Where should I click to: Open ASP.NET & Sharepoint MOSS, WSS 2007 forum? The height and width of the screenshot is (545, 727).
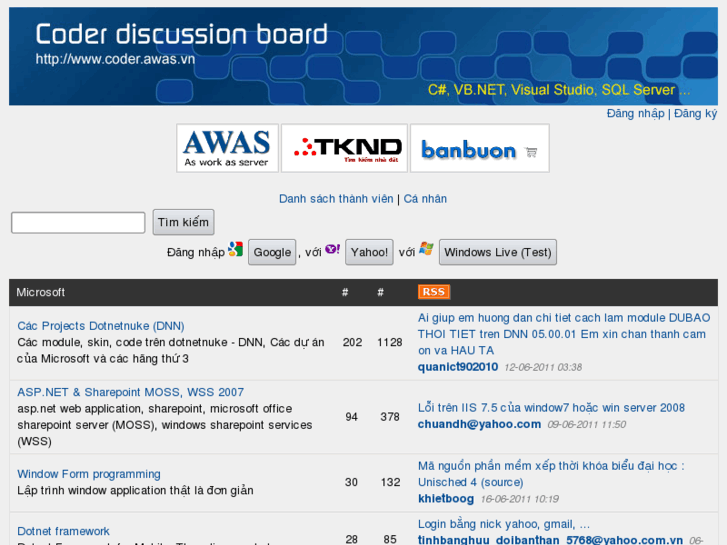click(130, 392)
